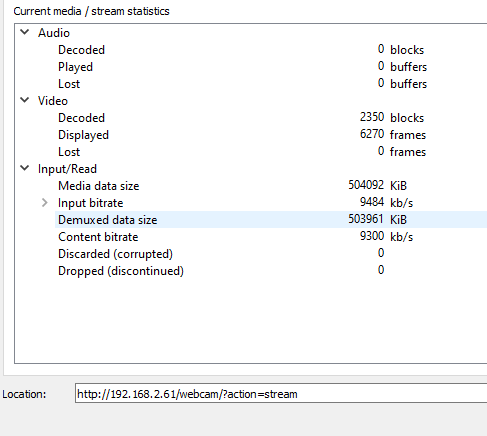Select the Audio tree heading
Viewport: 487px width, 436px height.
tap(54, 33)
